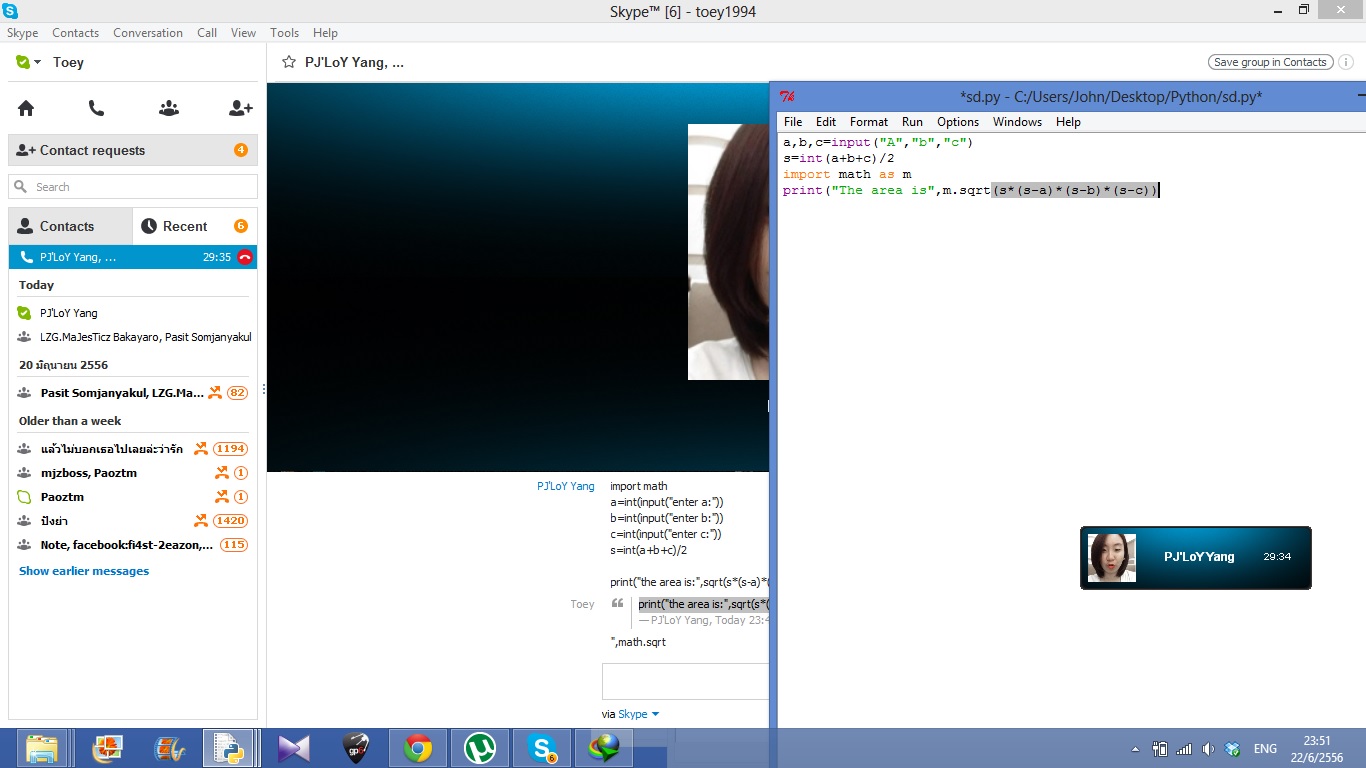Open the File menu in IDLE

pyautogui.click(x=793, y=122)
